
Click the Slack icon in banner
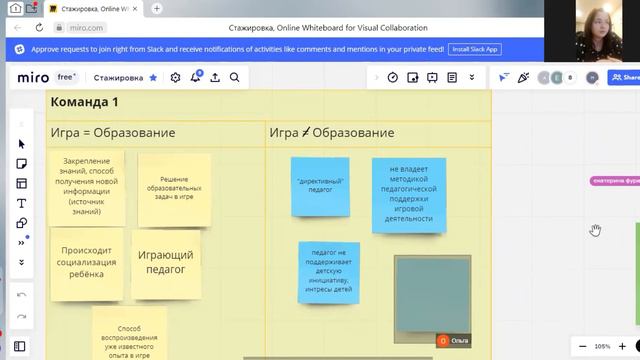pyautogui.click(x=20, y=49)
